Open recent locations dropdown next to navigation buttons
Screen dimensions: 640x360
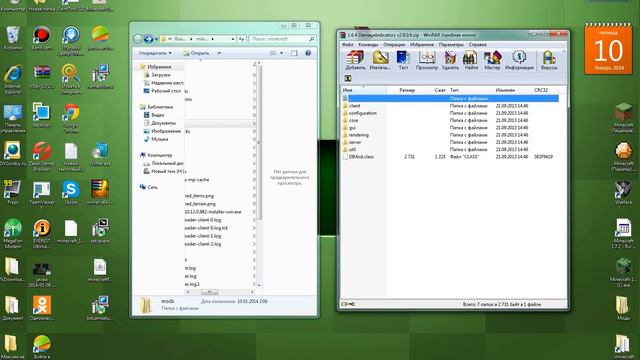pos(156,39)
